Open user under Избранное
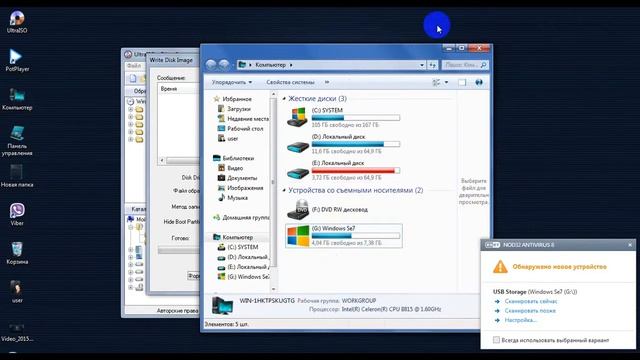The width and height of the screenshot is (640, 360). (x=228, y=139)
